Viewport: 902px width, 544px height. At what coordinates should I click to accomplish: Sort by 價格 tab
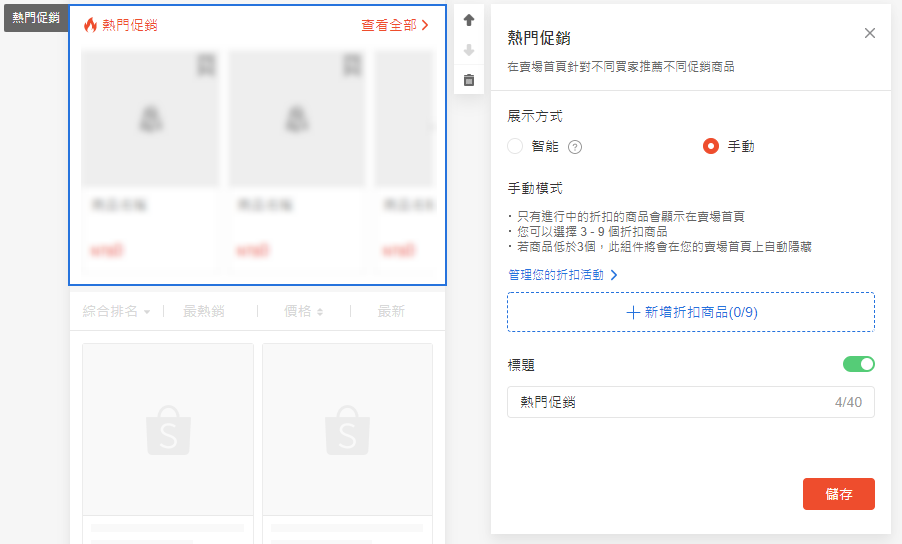click(x=303, y=311)
